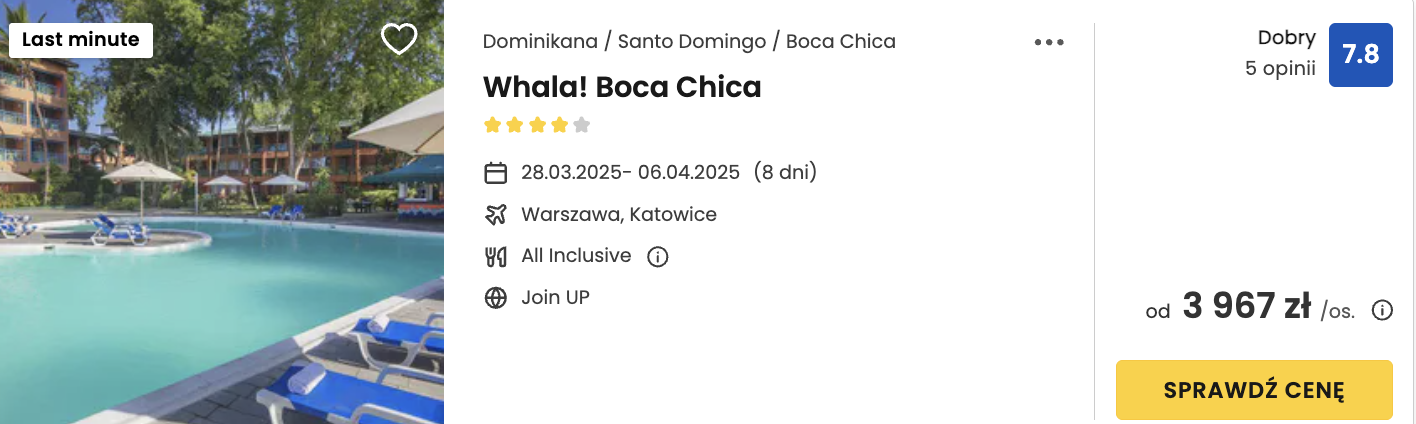Click the Join UP operator label
The width and height of the screenshot is (1416, 424).
[x=555, y=297]
